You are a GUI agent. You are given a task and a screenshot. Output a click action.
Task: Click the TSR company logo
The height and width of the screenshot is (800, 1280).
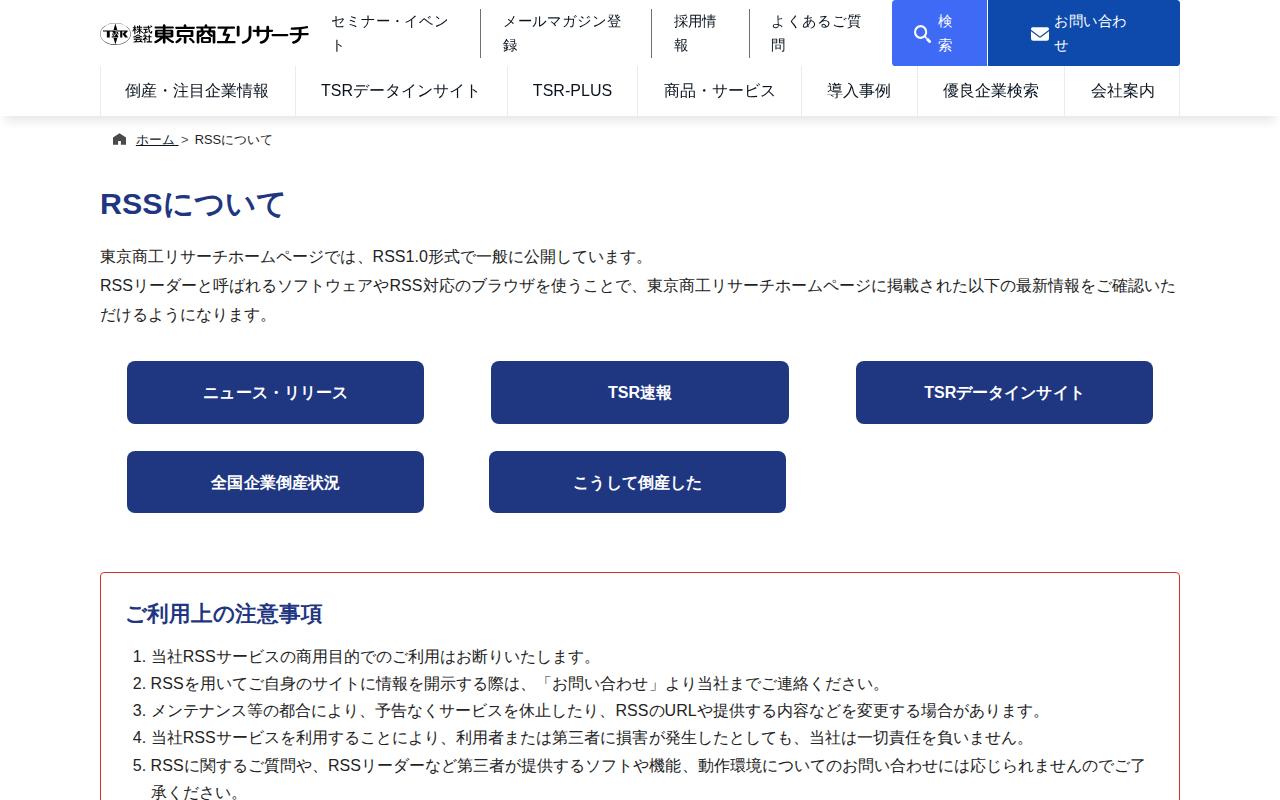205,32
